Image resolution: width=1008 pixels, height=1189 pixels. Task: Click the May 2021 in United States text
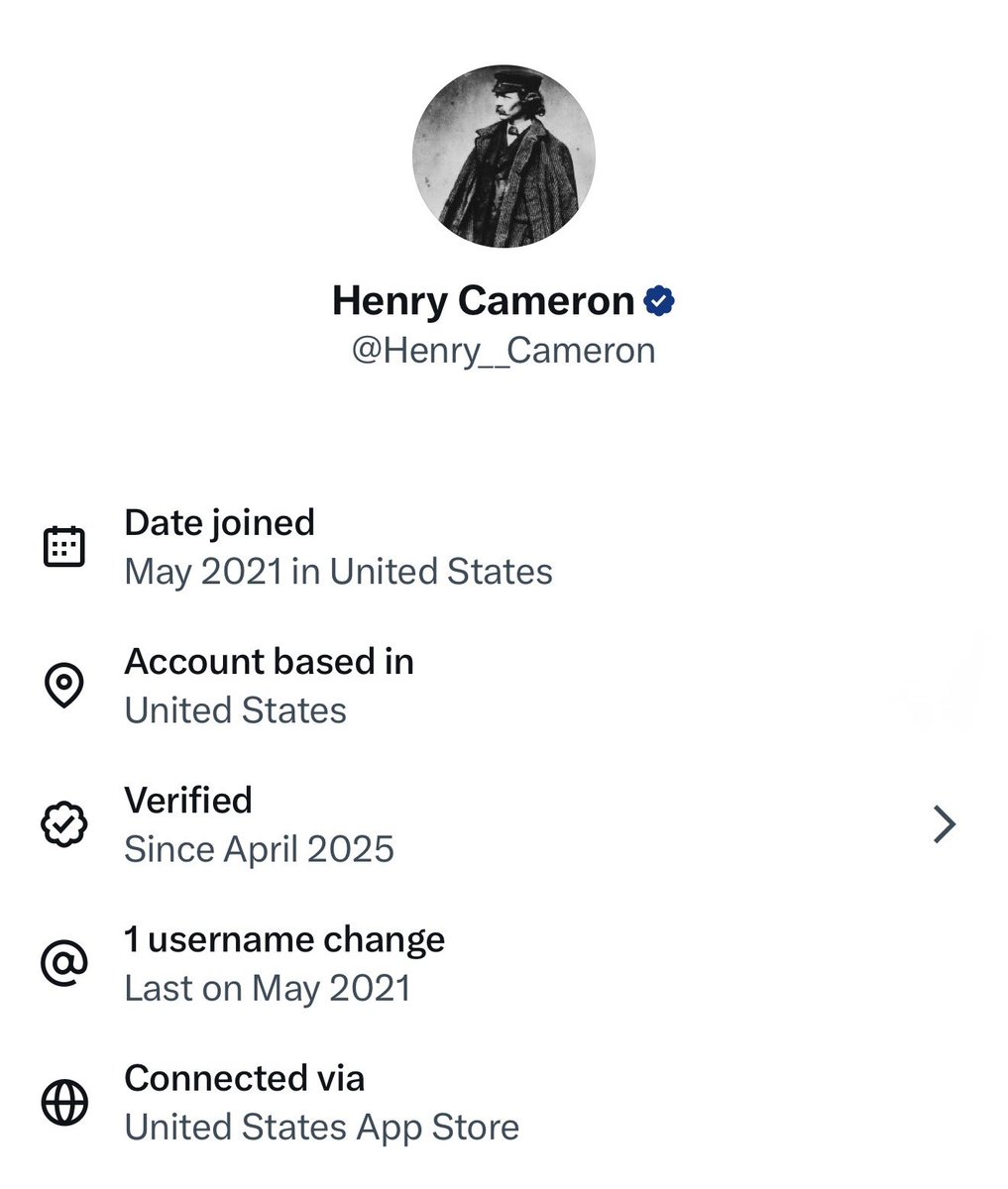(338, 572)
